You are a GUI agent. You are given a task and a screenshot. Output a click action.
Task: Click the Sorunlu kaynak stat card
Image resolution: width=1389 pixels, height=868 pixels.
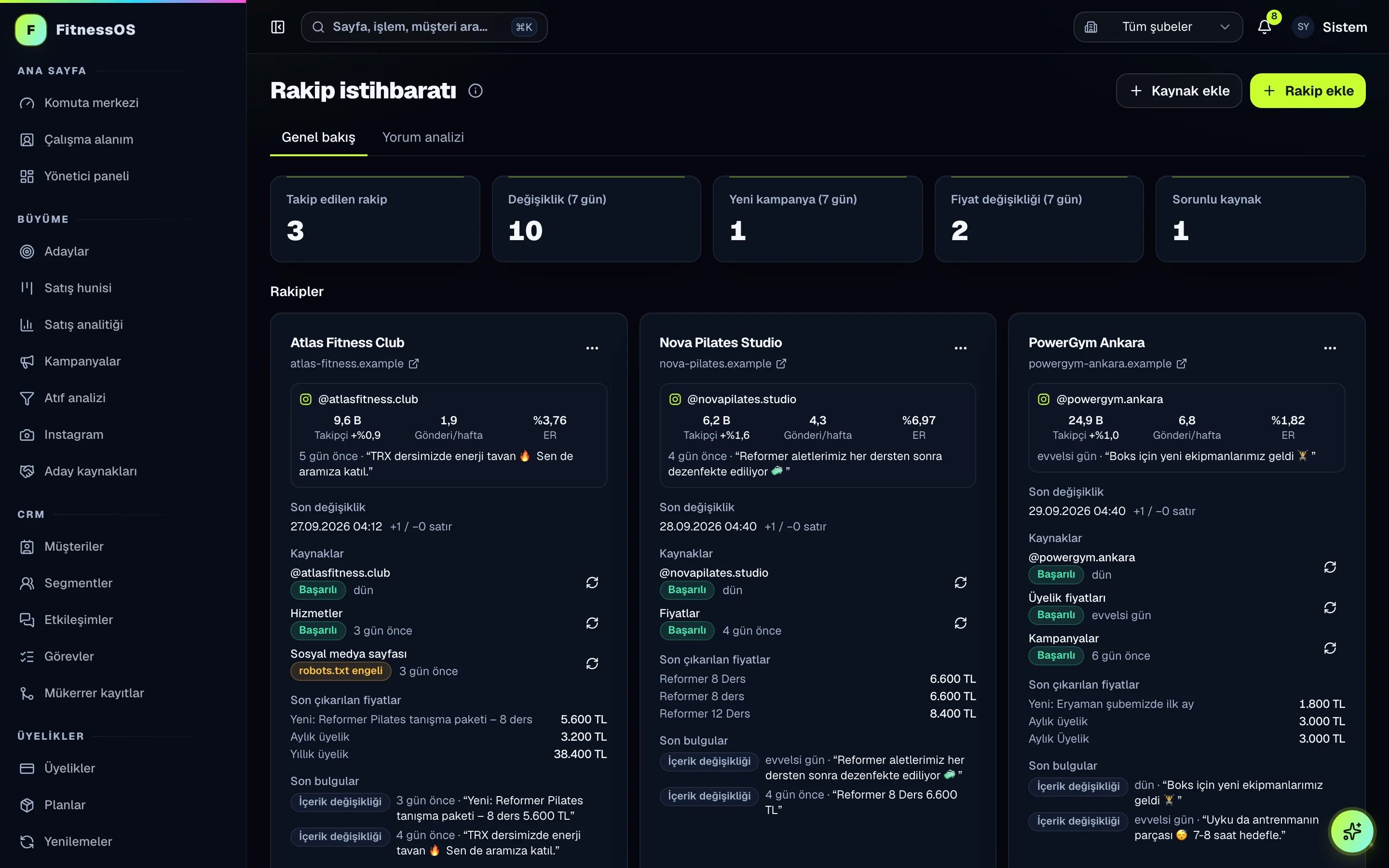point(1260,219)
